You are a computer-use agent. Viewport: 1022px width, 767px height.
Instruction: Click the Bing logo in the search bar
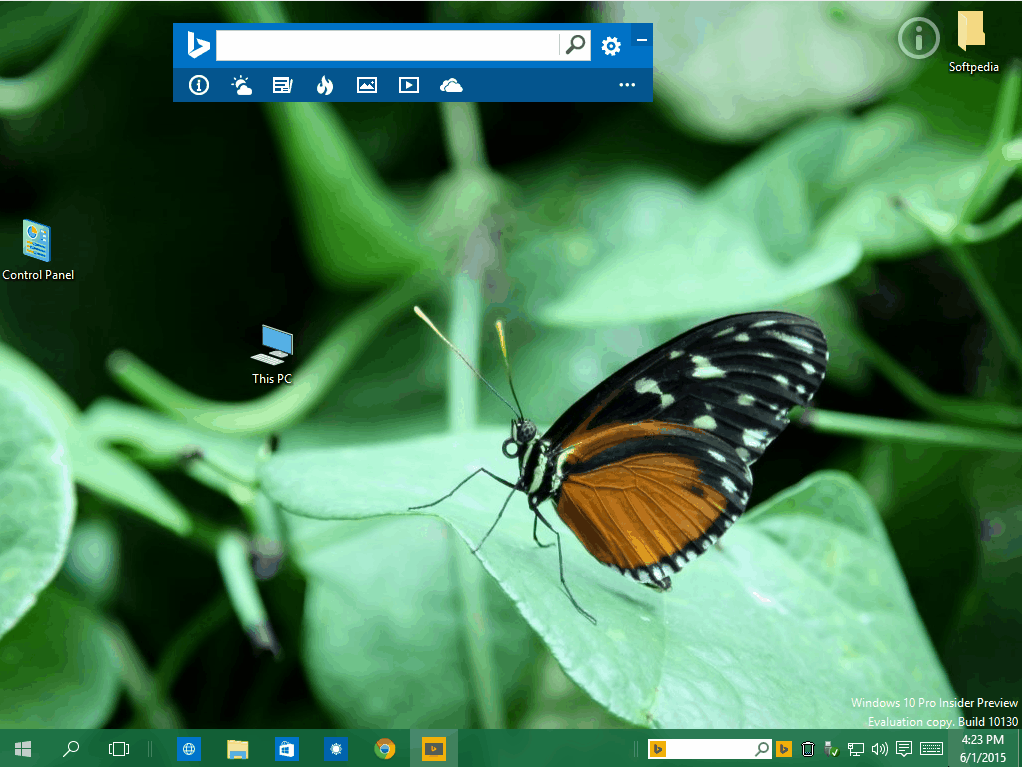point(198,45)
